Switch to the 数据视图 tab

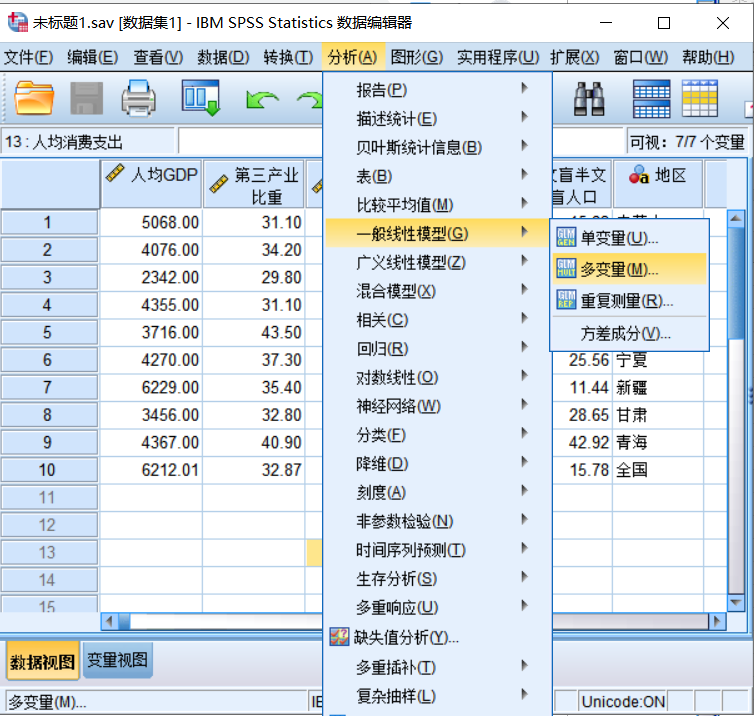click(42, 661)
